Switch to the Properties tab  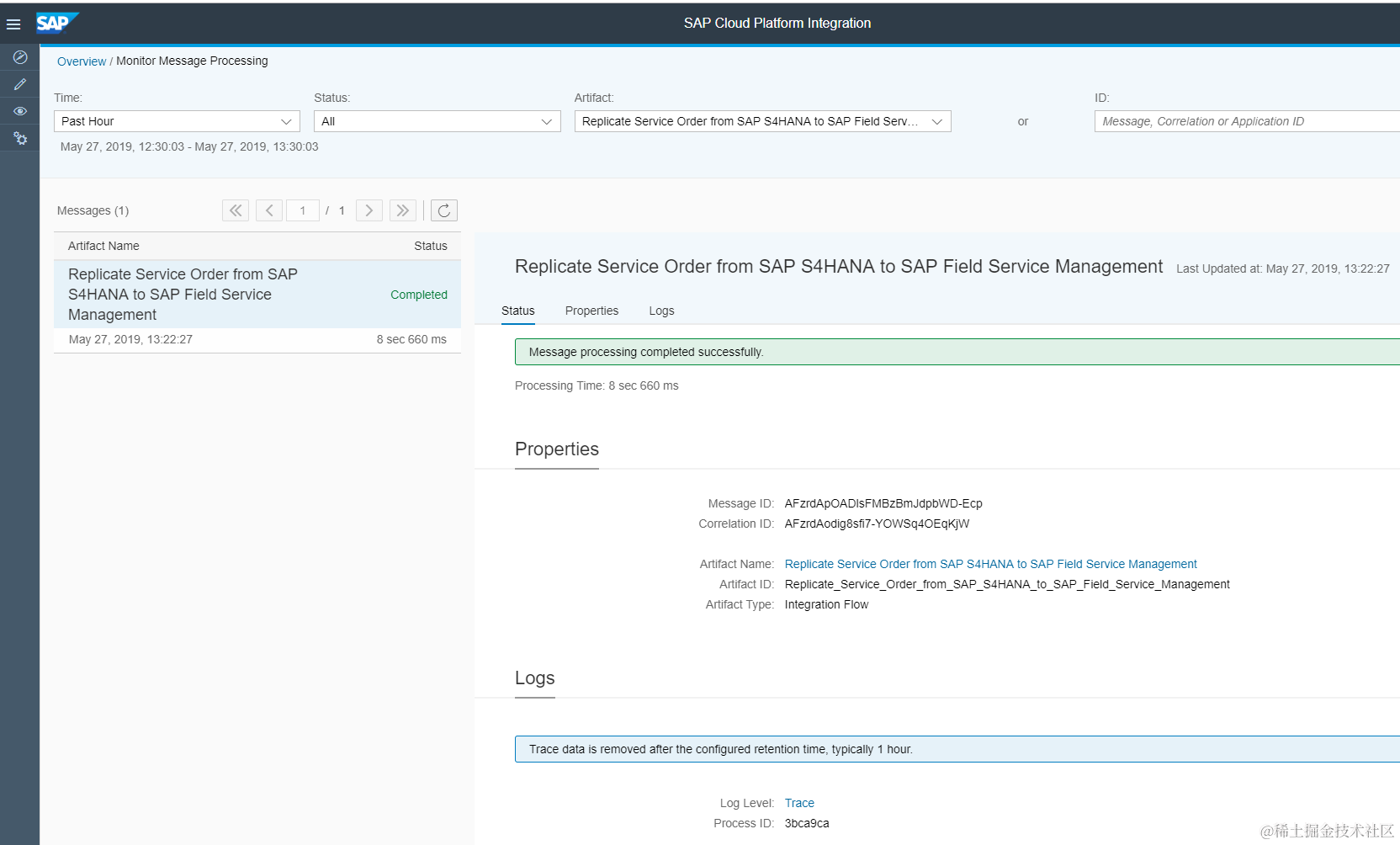591,311
